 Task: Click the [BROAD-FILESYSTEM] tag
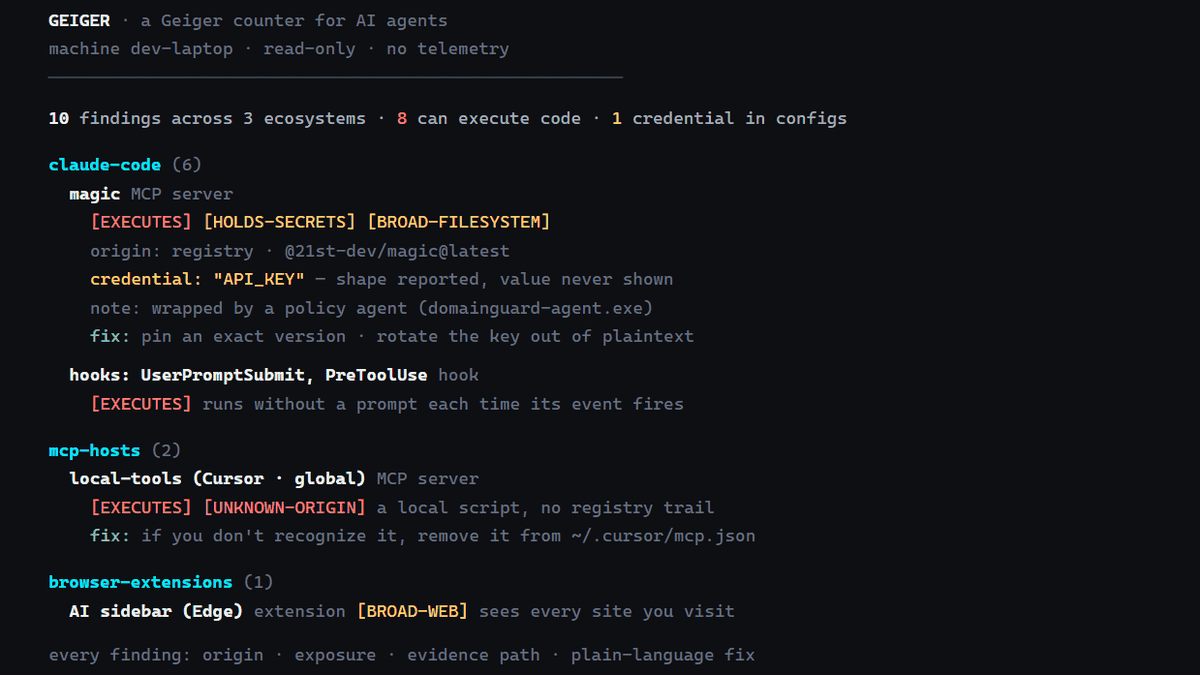click(459, 221)
